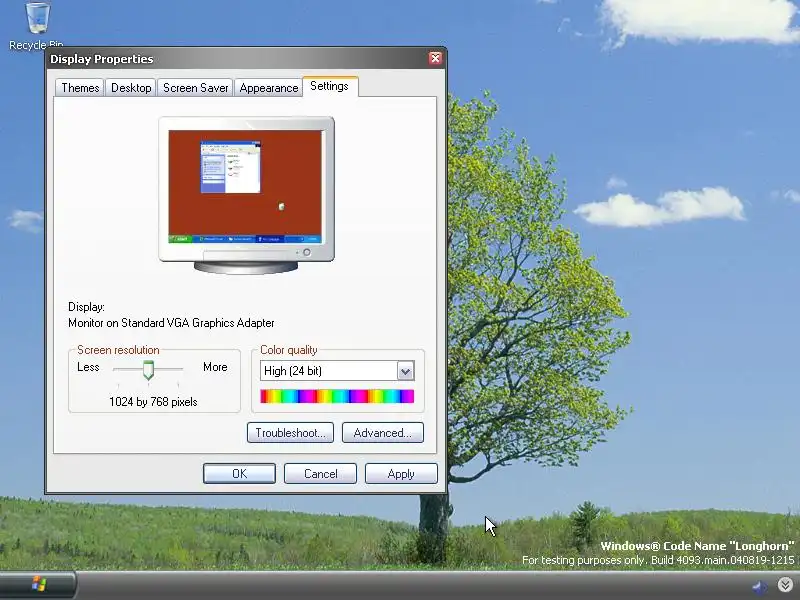Switch to the Themes tab
The height and width of the screenshot is (600, 800).
click(x=80, y=88)
